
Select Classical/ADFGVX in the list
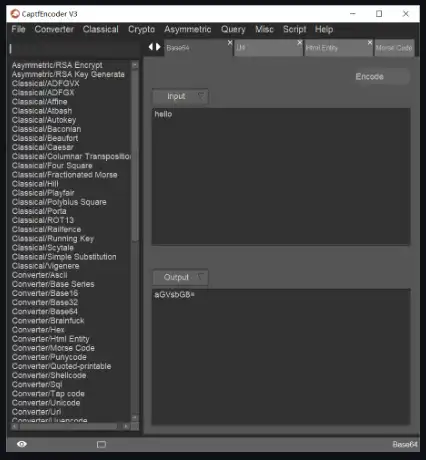[46, 83]
